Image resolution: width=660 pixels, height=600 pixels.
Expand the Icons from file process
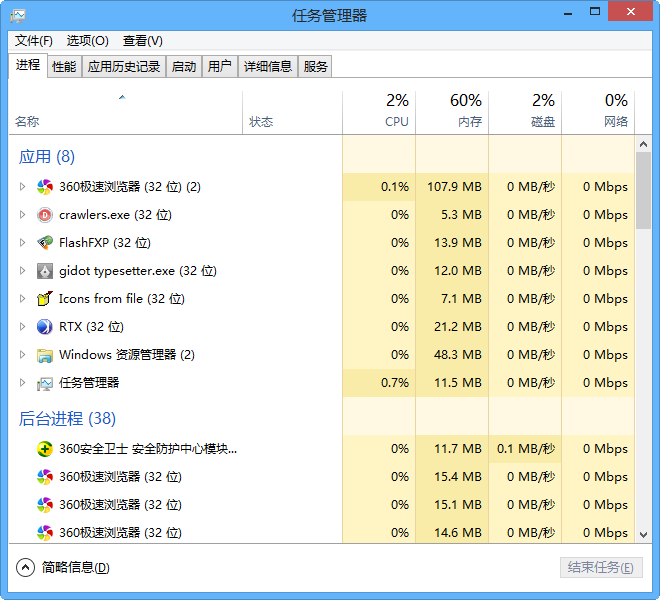click(22, 299)
